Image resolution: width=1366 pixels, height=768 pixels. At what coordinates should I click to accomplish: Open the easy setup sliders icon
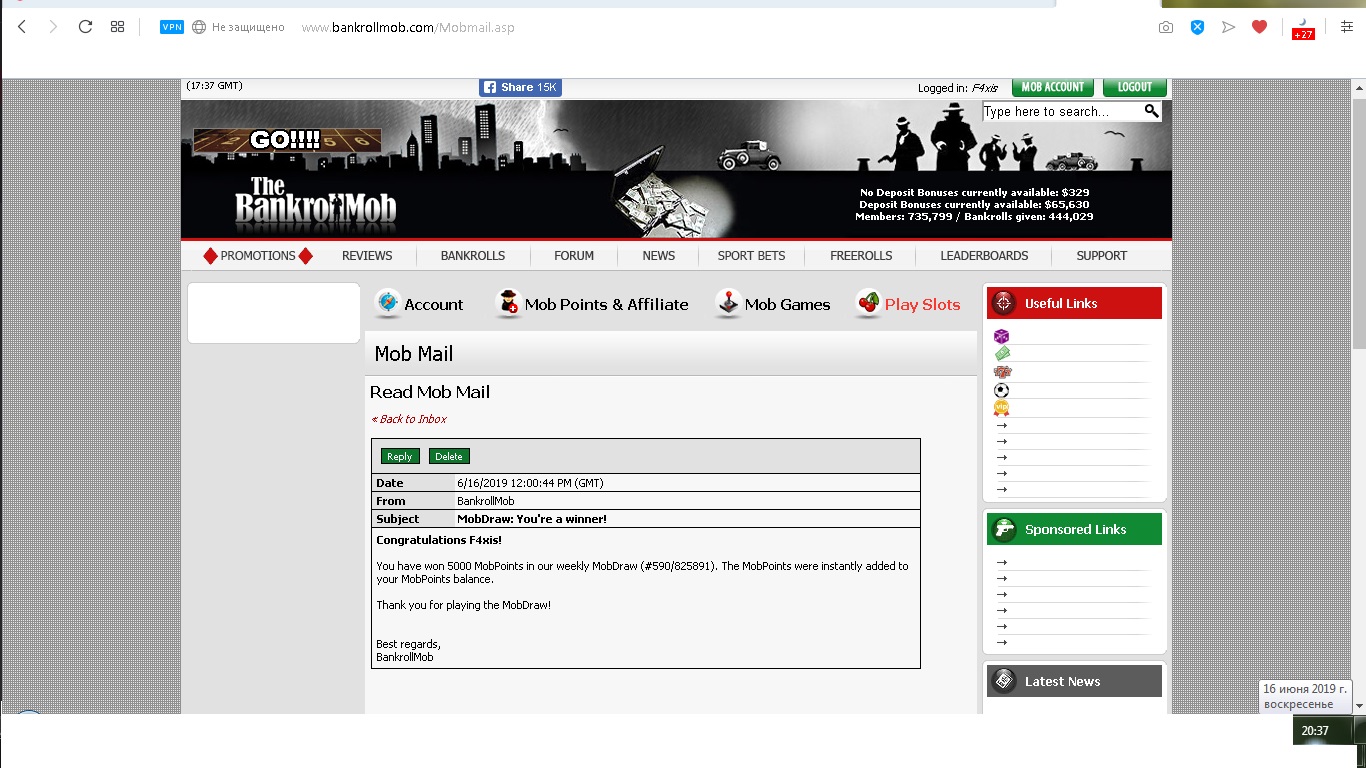[1346, 27]
